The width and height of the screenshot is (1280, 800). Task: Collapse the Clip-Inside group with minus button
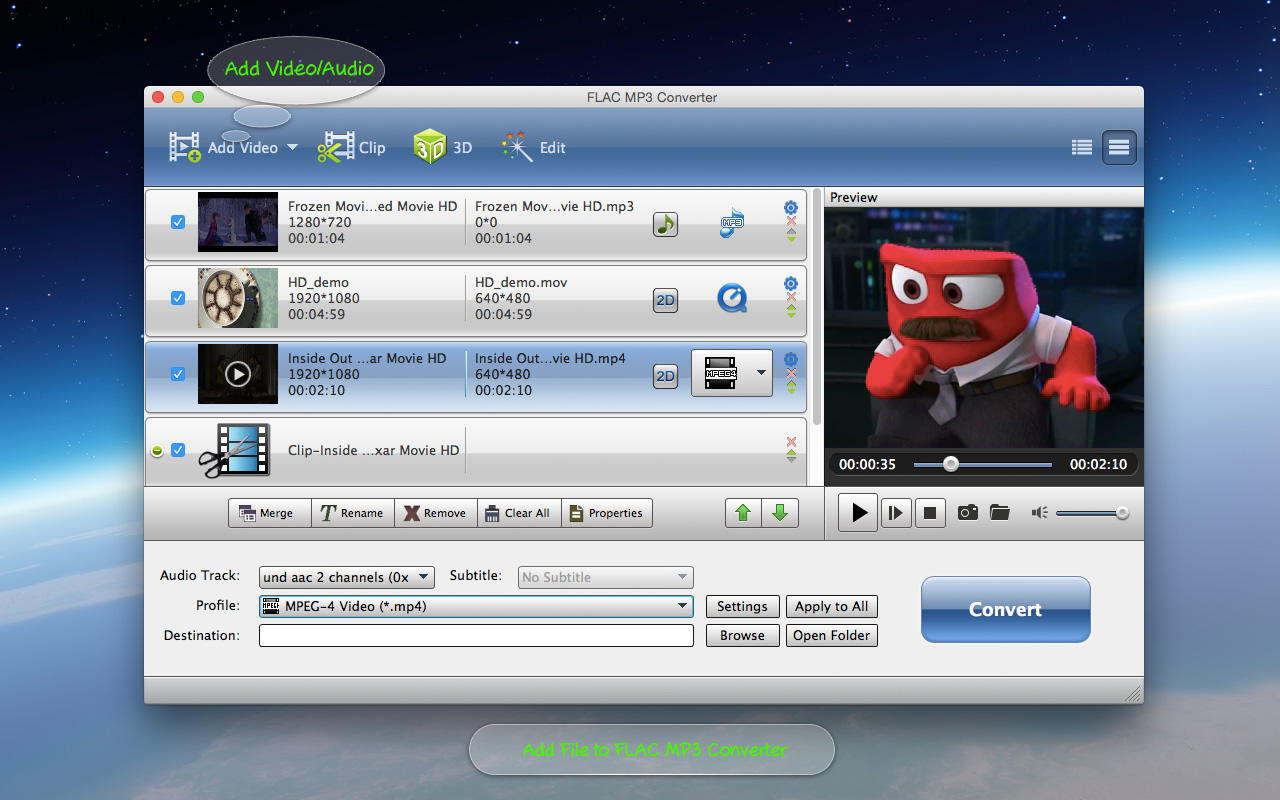point(157,451)
